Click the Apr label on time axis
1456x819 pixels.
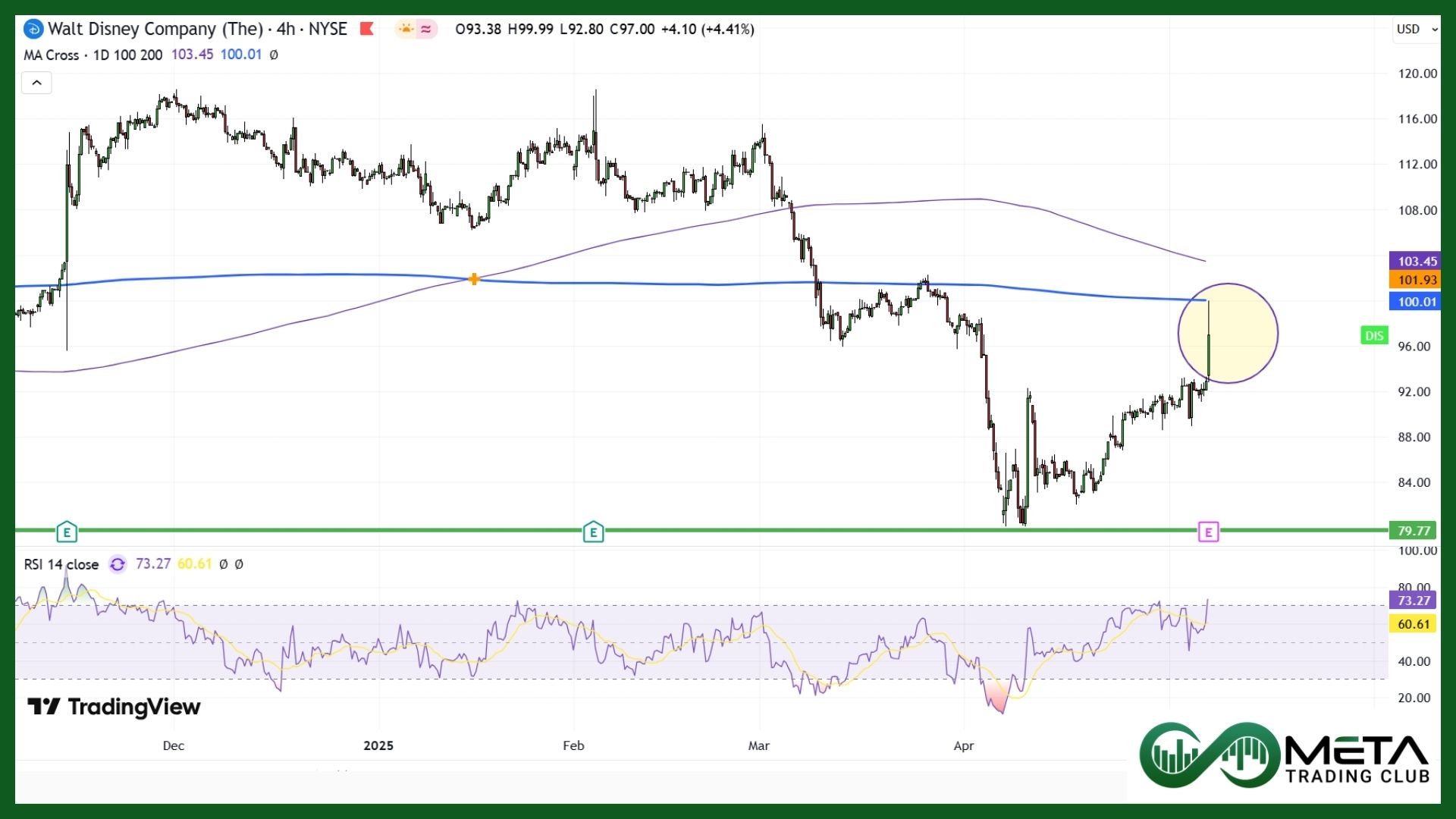[964, 745]
